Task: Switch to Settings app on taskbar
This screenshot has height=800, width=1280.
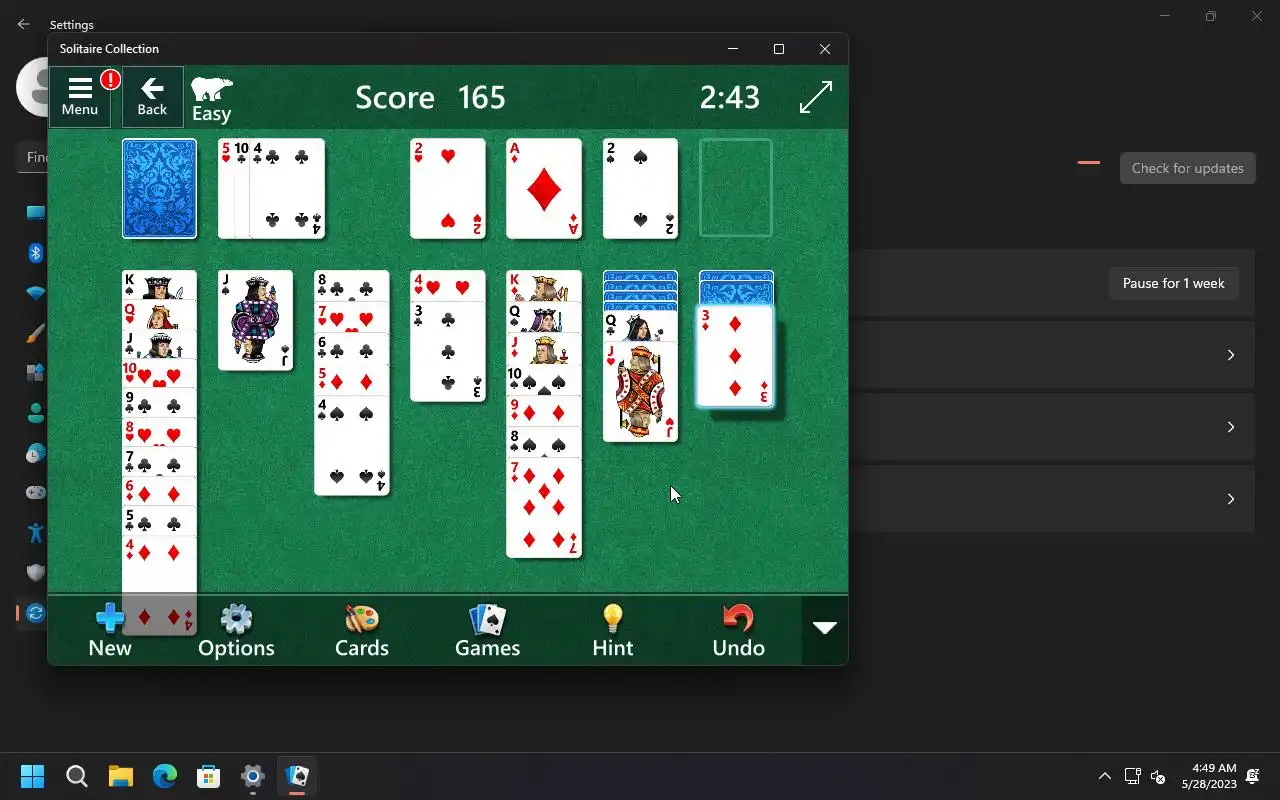Action: click(x=252, y=776)
